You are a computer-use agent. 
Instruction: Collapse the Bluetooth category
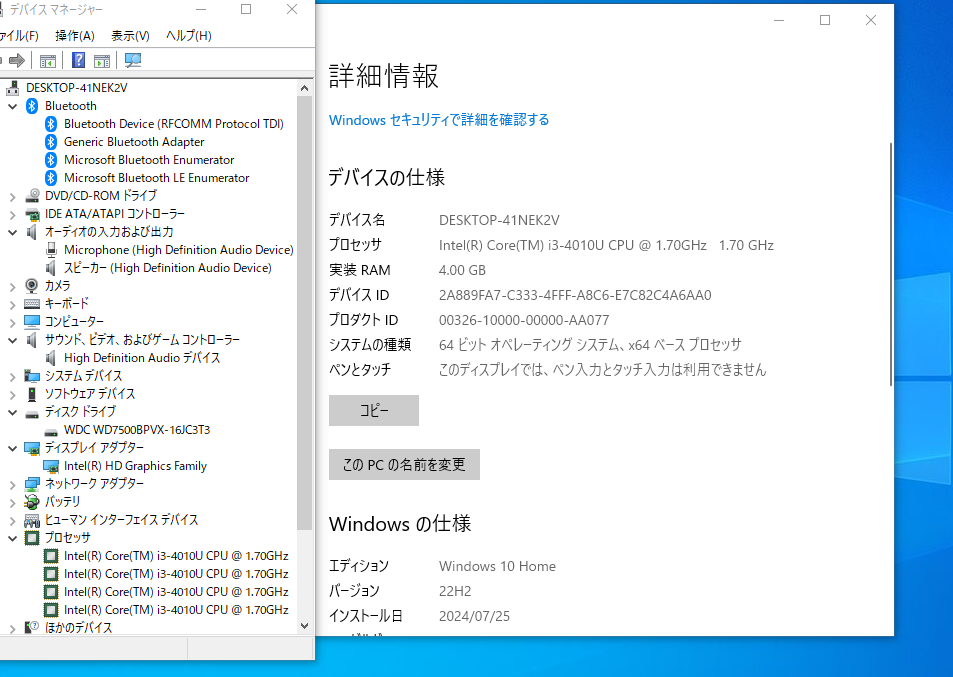click(12, 106)
